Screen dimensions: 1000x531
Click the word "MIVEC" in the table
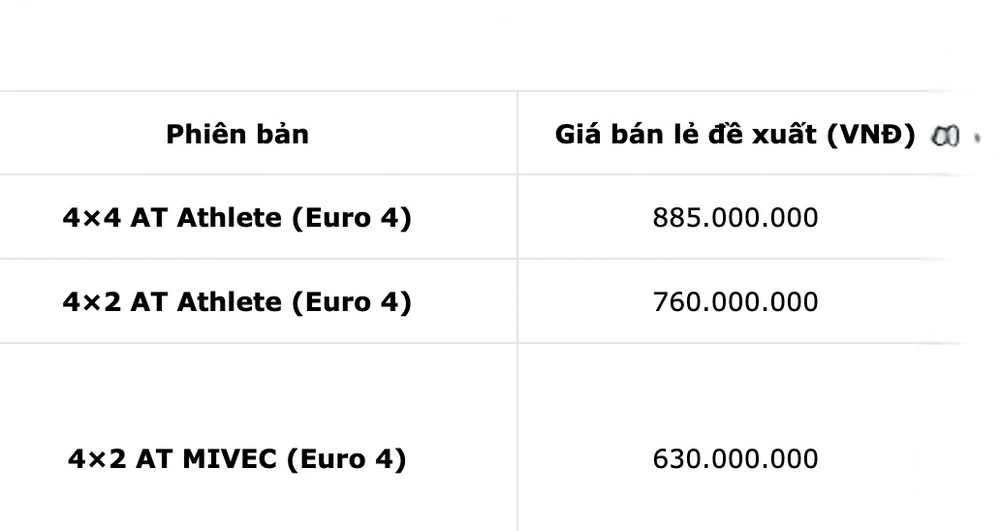tap(232, 459)
